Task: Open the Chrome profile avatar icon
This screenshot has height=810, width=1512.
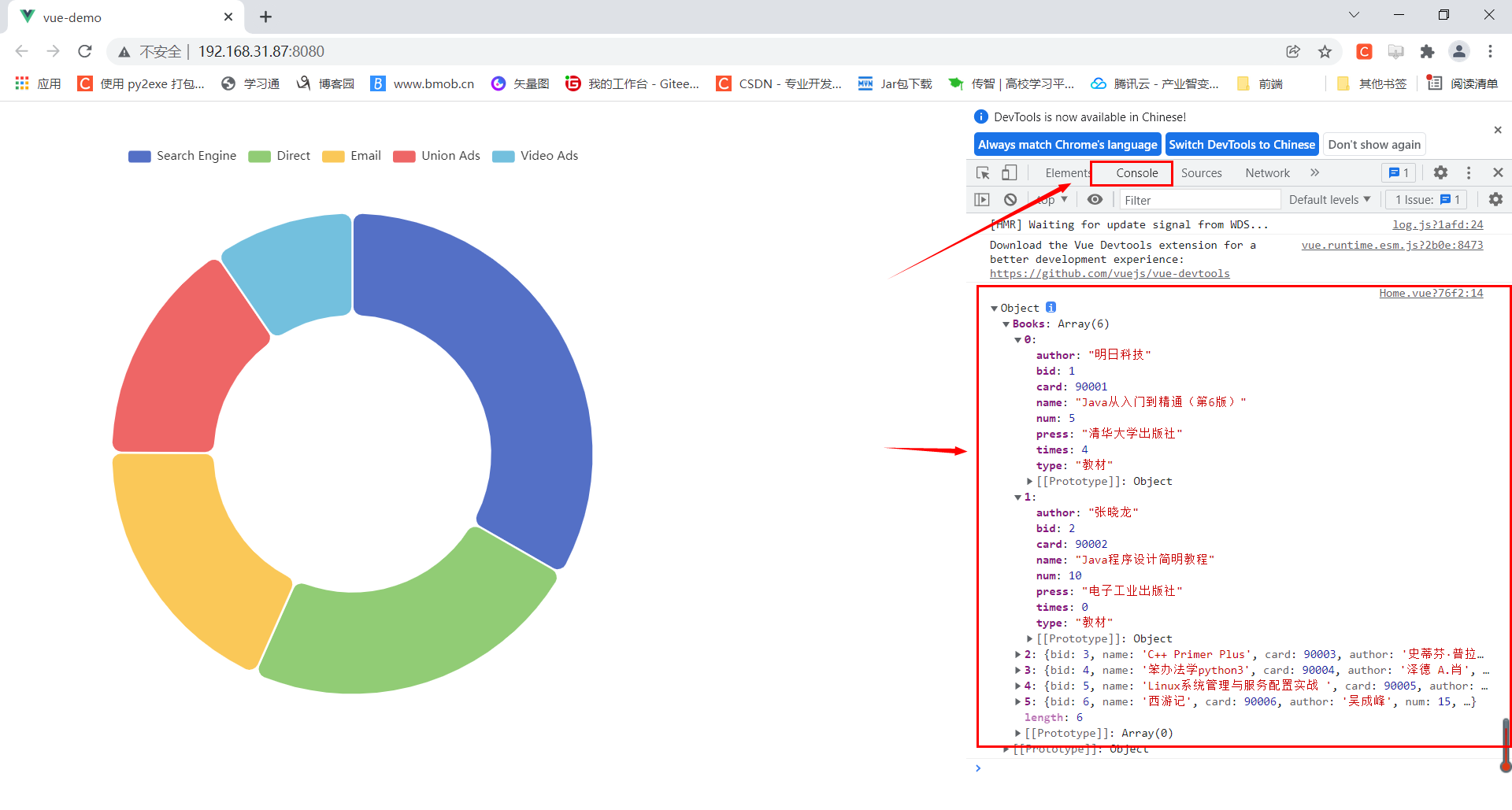Action: [x=1459, y=51]
